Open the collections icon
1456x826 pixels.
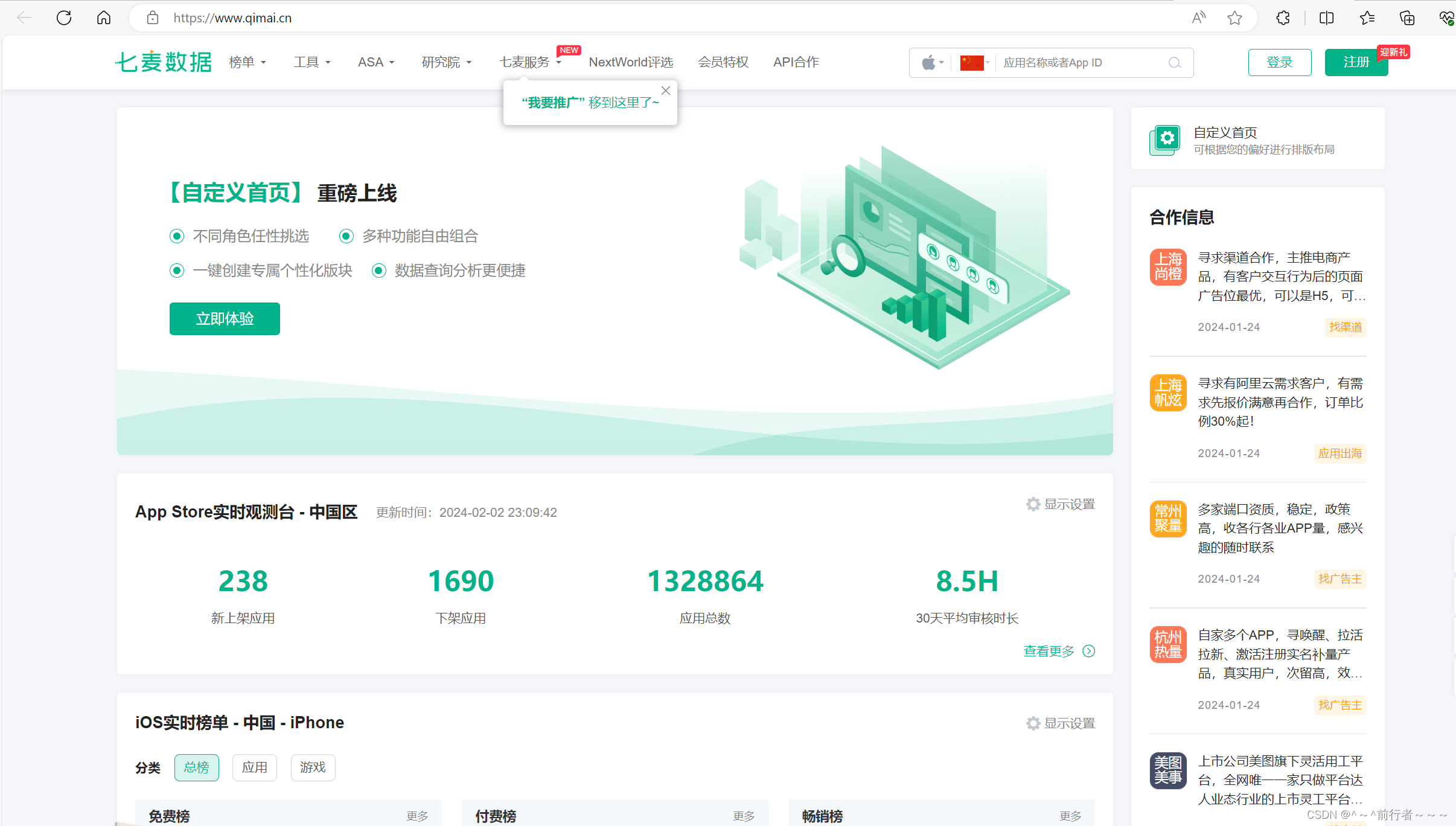tap(1407, 18)
